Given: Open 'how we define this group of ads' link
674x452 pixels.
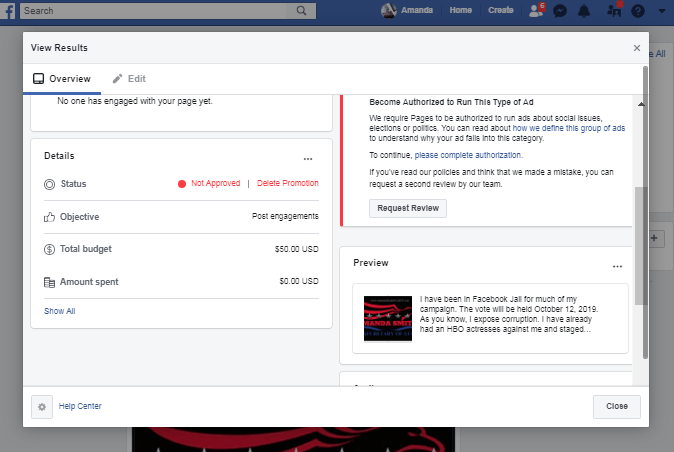Looking at the screenshot, I should tap(569, 128).
